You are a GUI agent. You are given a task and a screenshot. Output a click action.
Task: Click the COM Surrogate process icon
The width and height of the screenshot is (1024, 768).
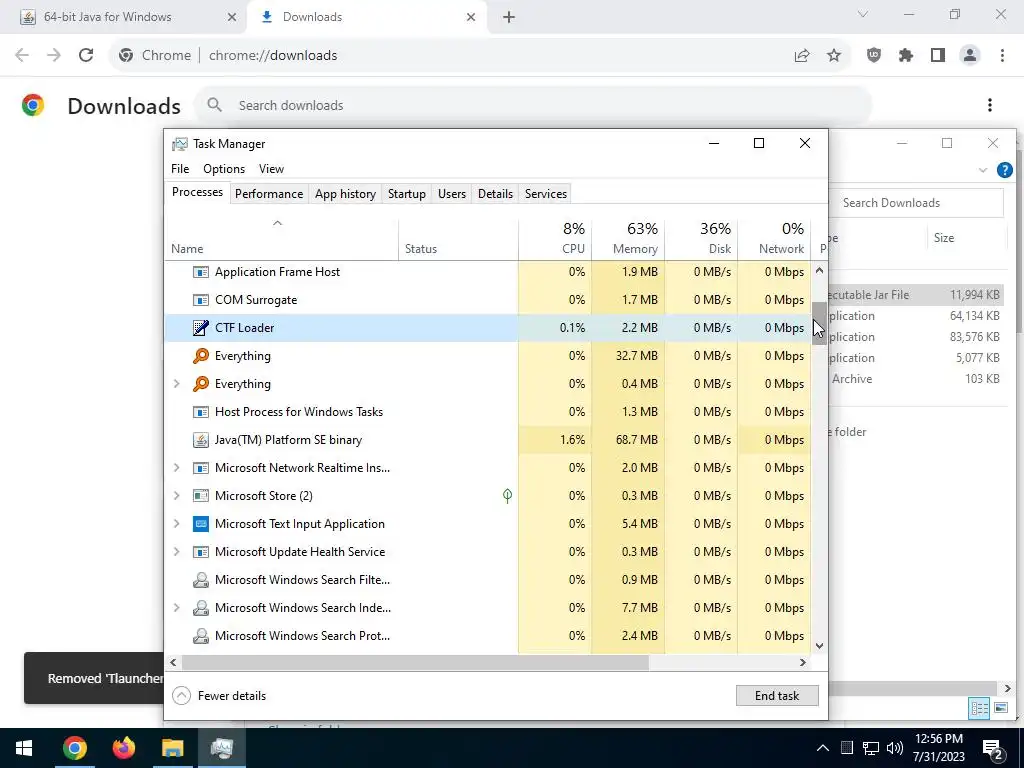(200, 300)
